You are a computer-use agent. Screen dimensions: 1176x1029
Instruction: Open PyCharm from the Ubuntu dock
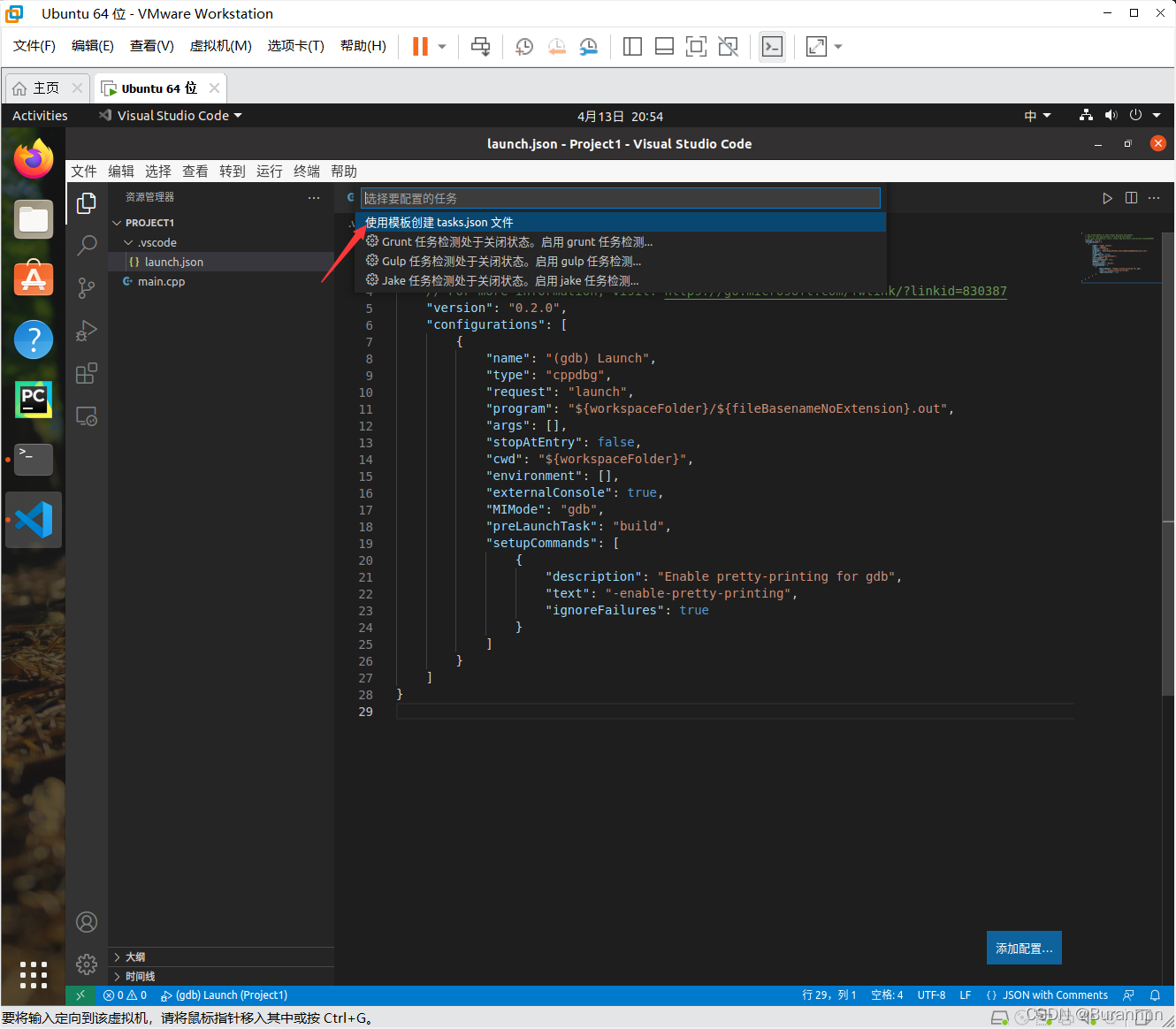point(34,400)
